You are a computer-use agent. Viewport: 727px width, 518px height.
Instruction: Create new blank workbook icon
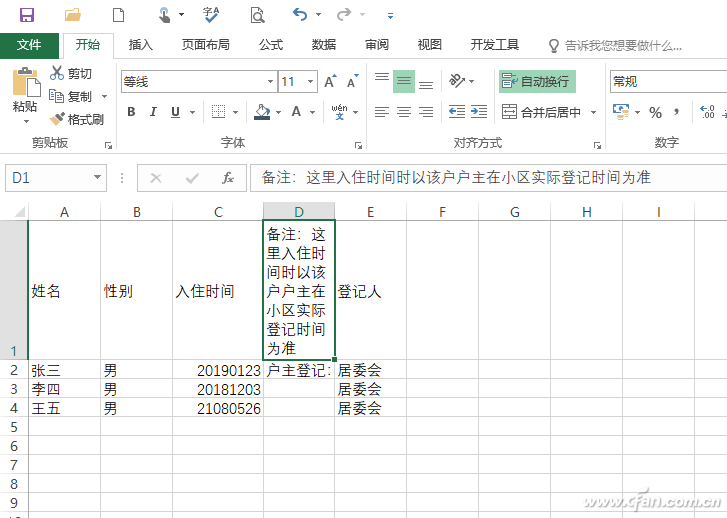pos(119,15)
